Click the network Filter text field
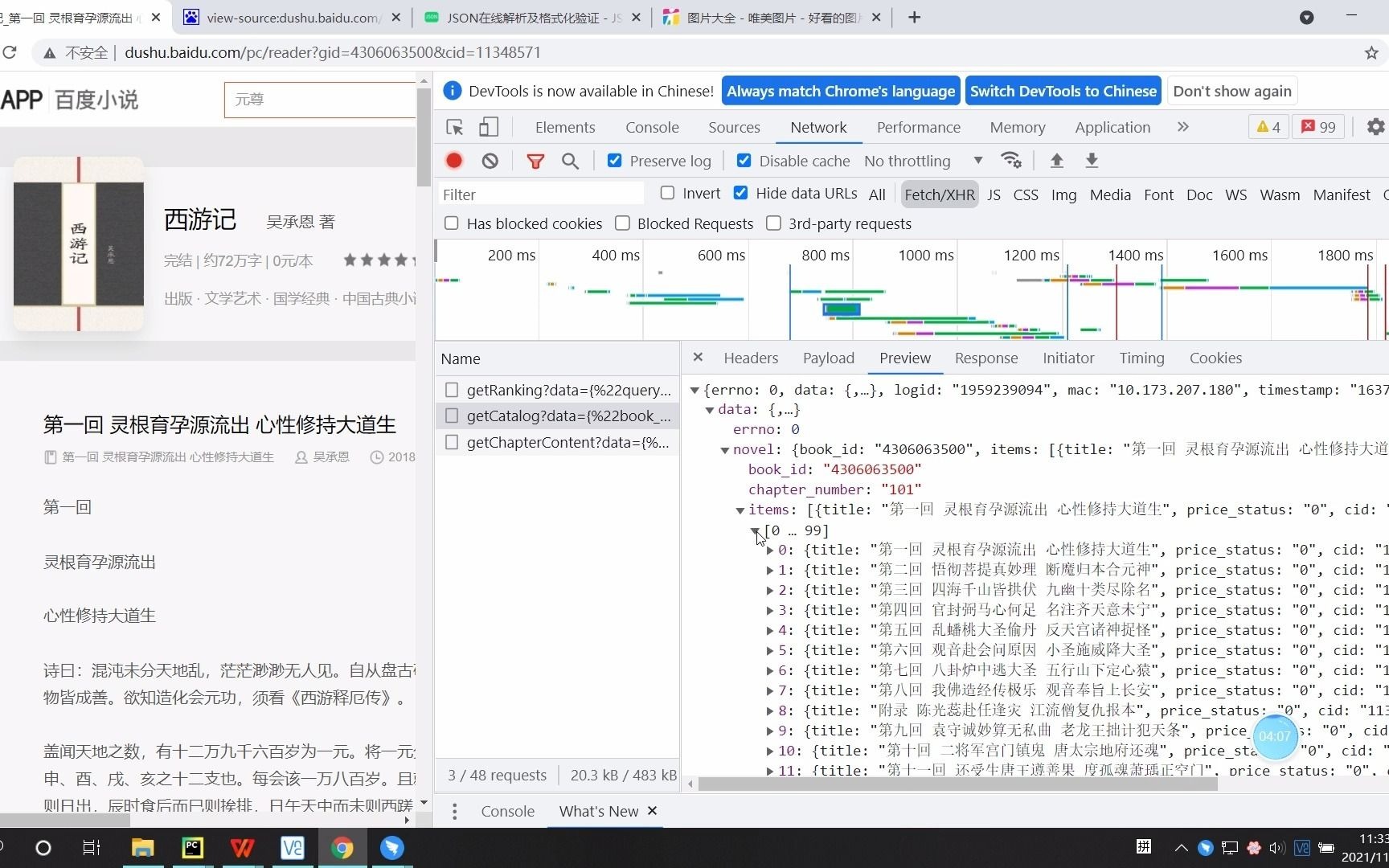Viewport: 1389px width, 868px height. 541,194
